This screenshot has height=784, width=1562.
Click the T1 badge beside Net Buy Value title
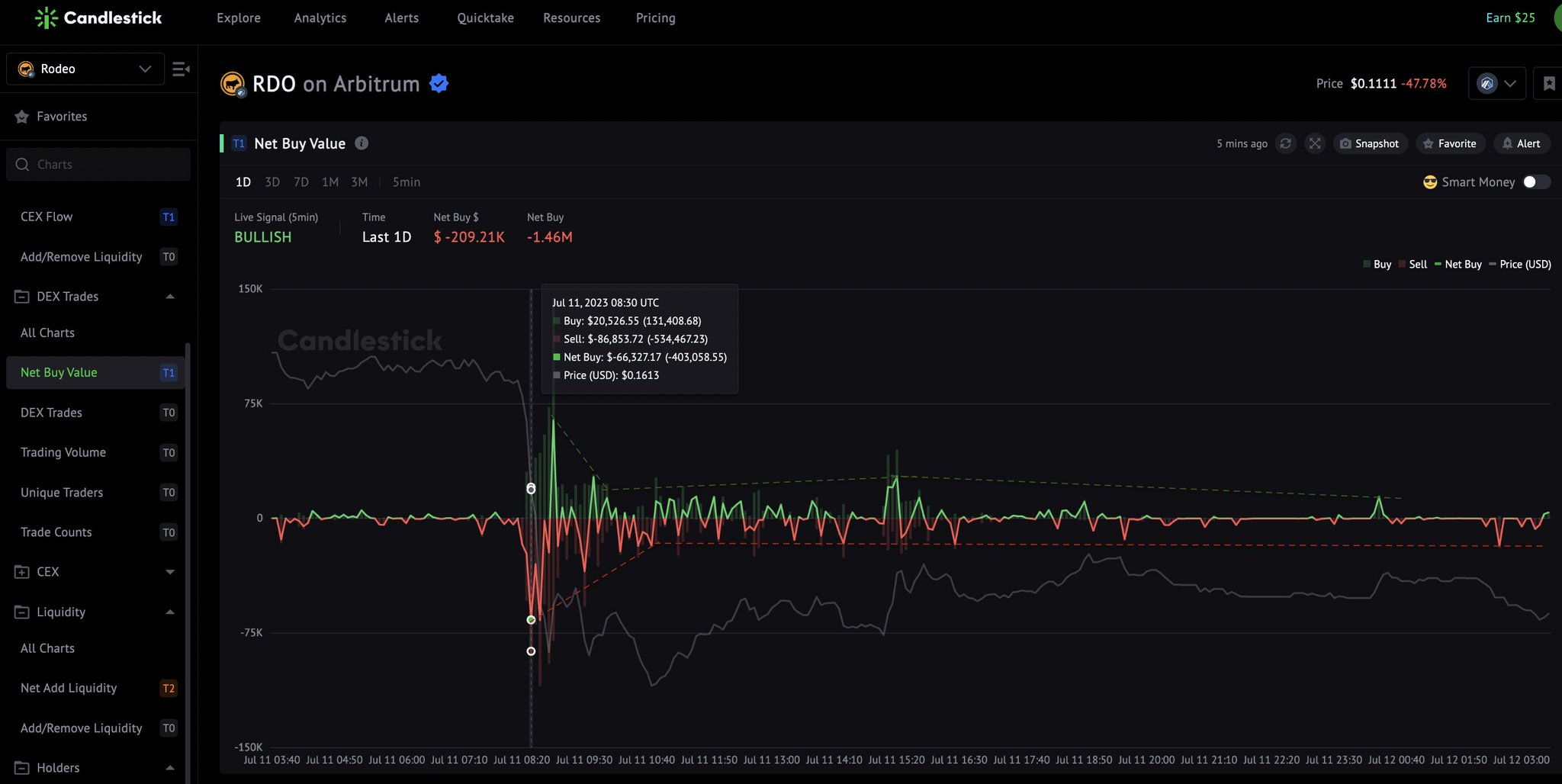pos(239,143)
